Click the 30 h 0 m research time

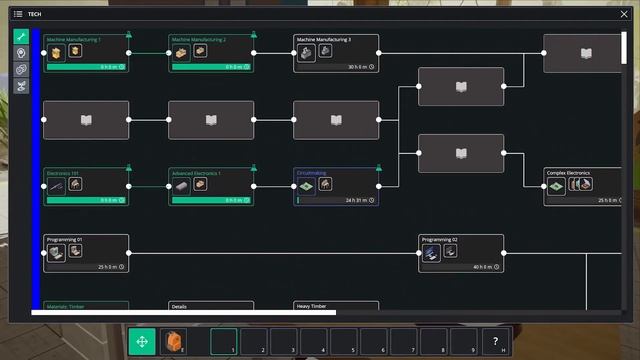(358, 67)
